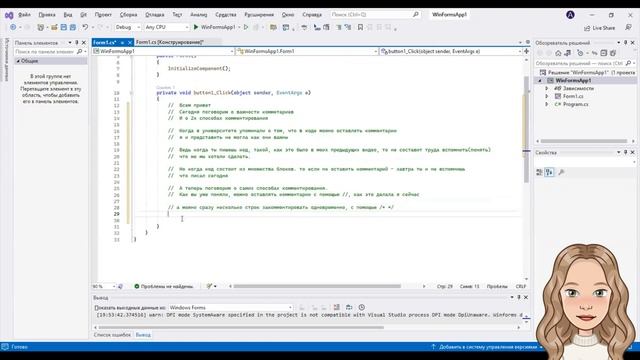Open the Any CPU platform dropdown
The height and width of the screenshot is (360, 640).
[x=167, y=27]
